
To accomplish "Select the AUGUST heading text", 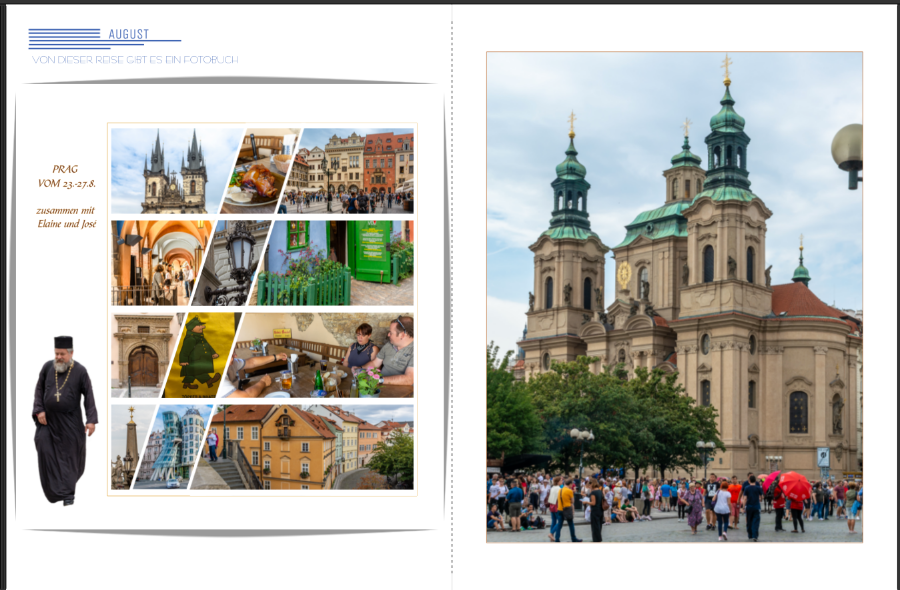I will click(x=129, y=34).
